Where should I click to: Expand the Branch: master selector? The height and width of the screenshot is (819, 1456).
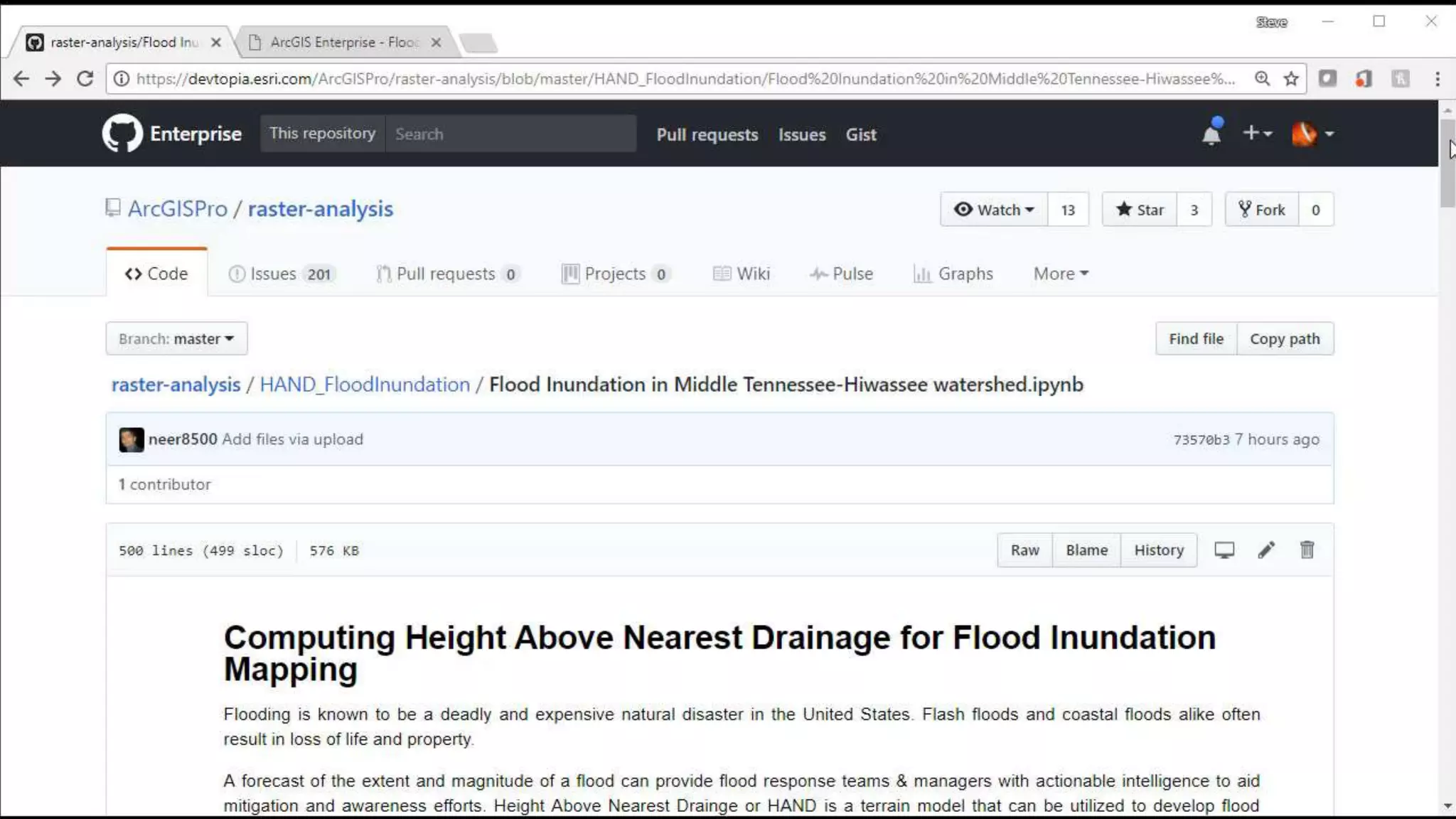(176, 338)
